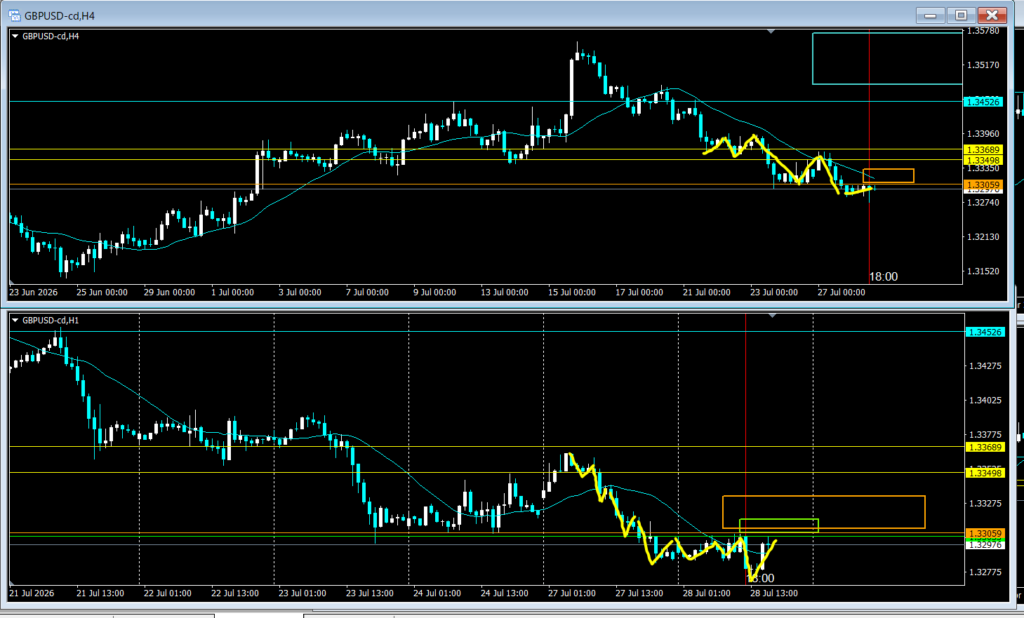Select the yellow 1.33498 price label on H1
Image resolution: width=1024 pixels, height=618 pixels.
coord(985,473)
